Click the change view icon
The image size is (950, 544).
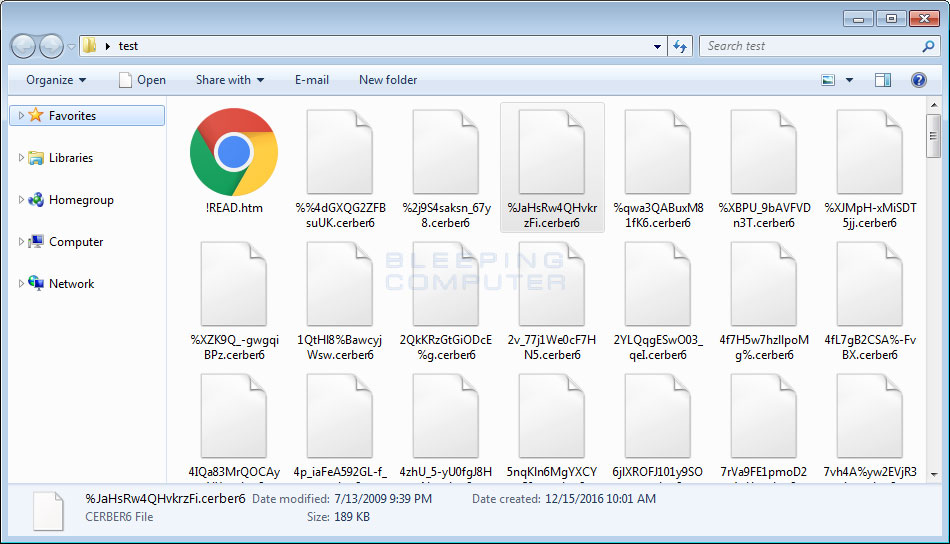(828, 80)
